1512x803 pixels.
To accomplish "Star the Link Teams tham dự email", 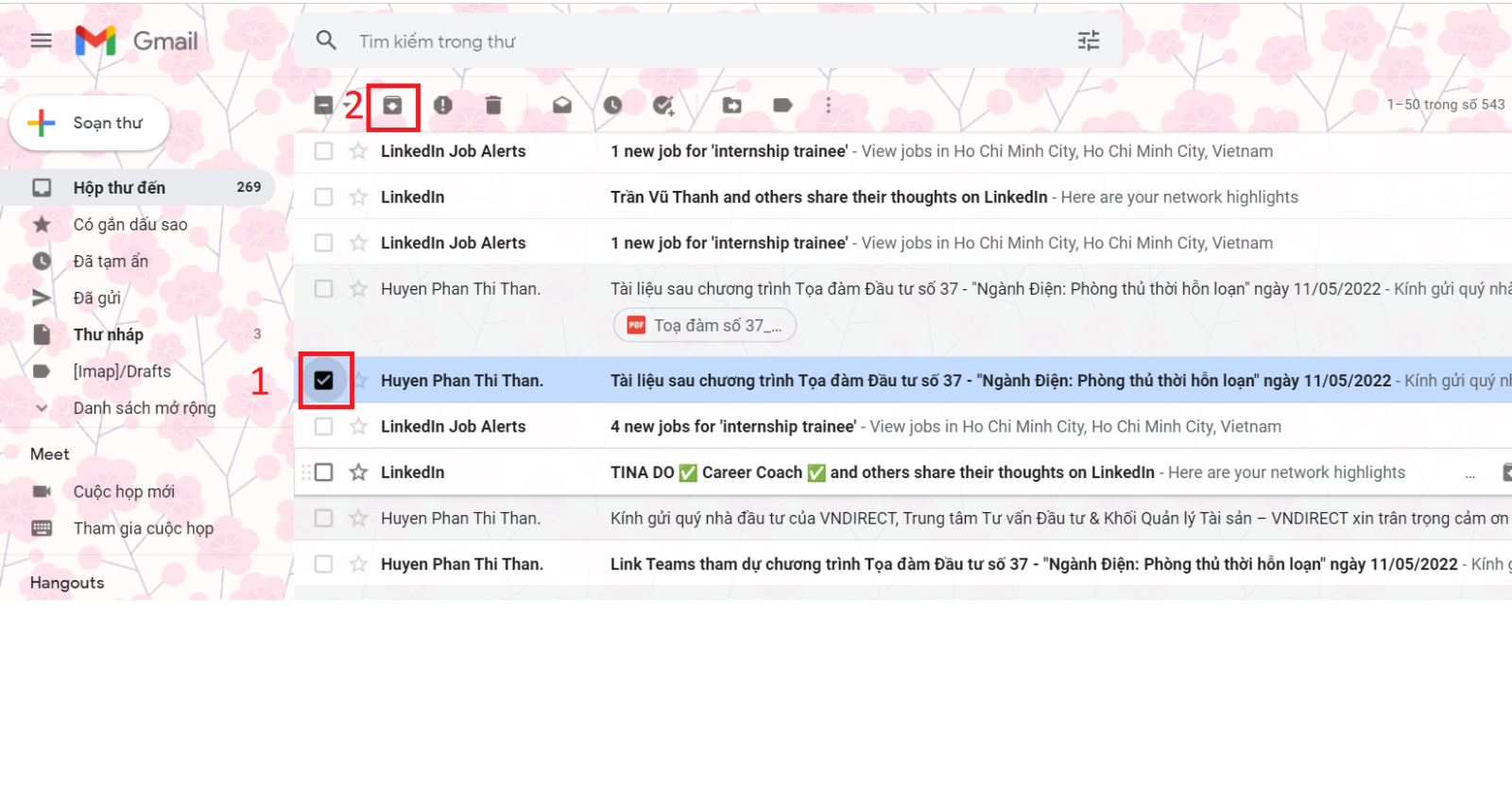I will (358, 564).
